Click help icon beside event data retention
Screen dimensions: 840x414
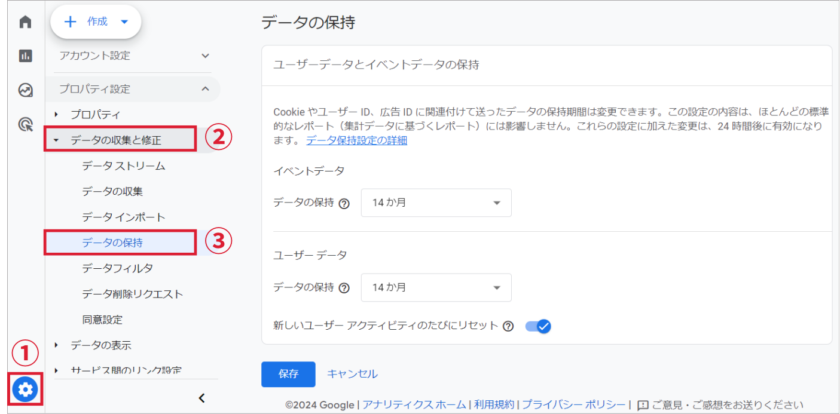[344, 204]
